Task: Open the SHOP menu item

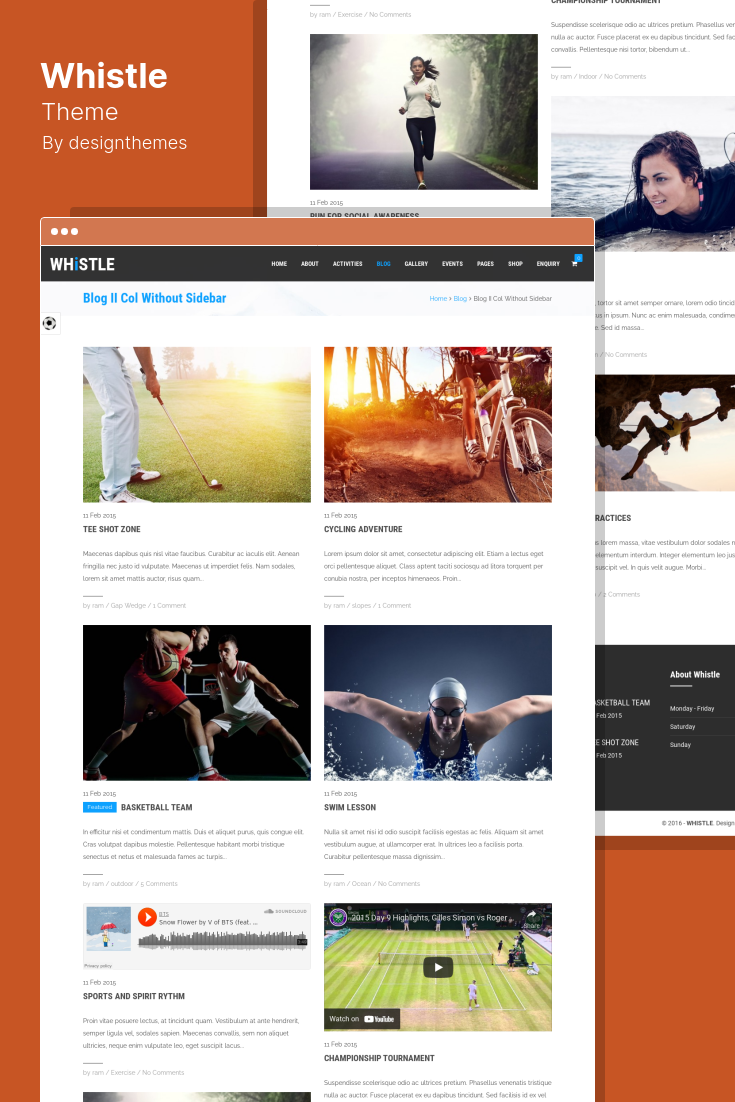Action: 516,264
